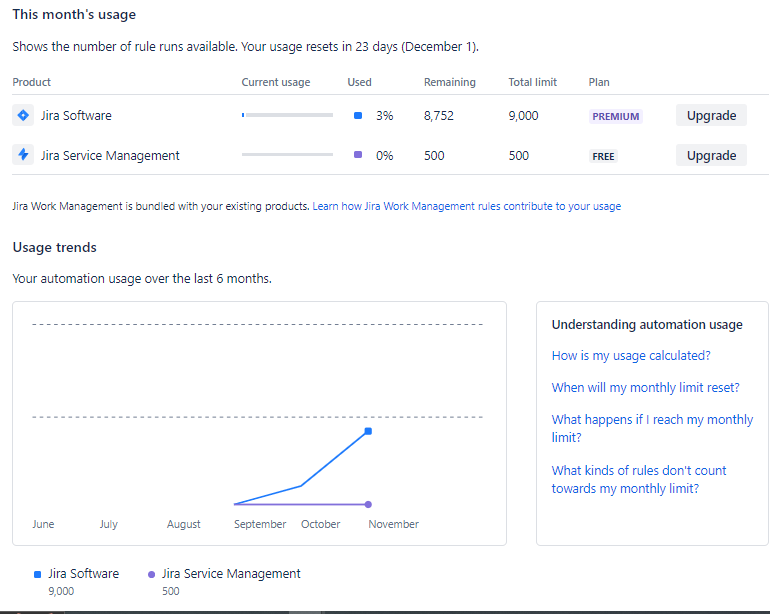Upgrade the Jira Software plan
This screenshot has width=770, height=614.
(711, 115)
